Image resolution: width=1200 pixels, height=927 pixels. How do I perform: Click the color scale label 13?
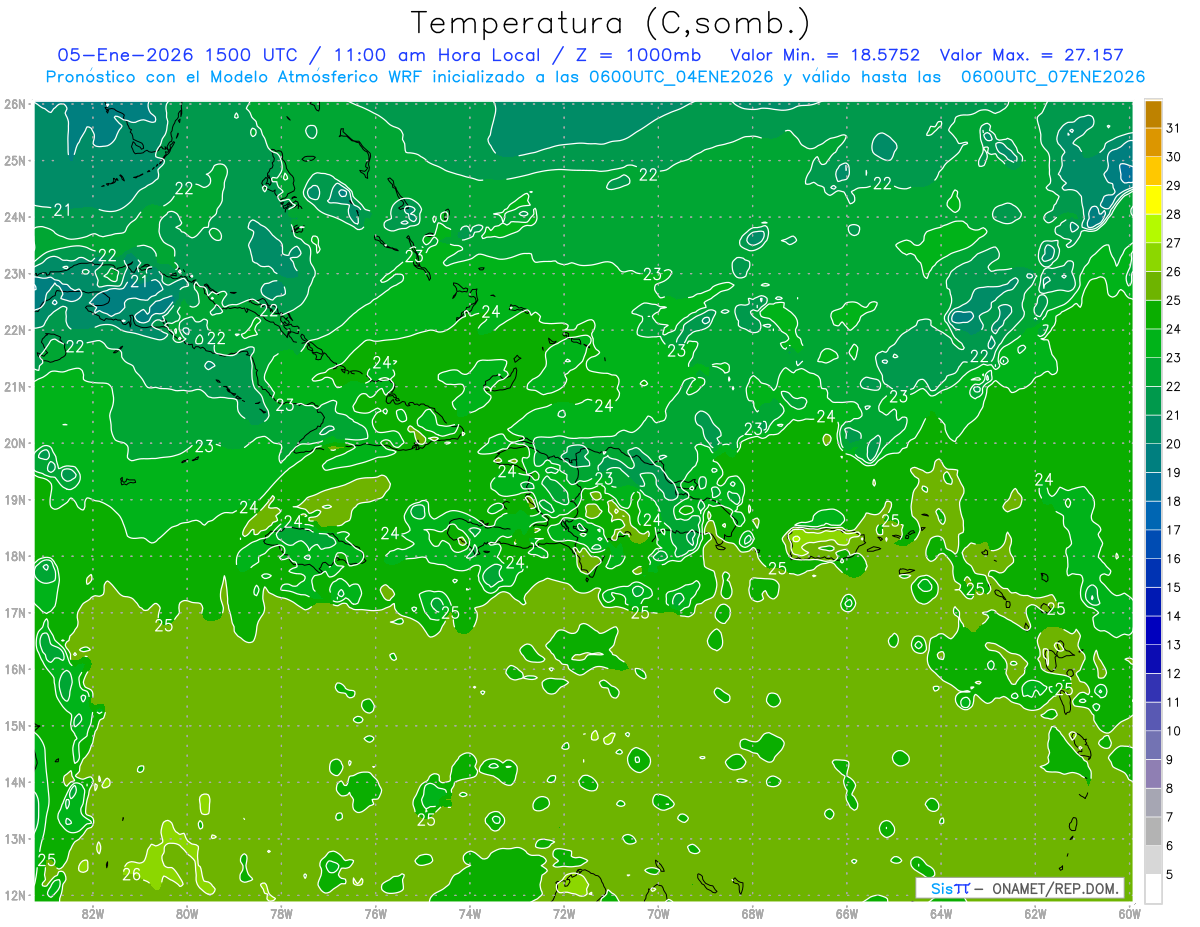tap(1173, 644)
